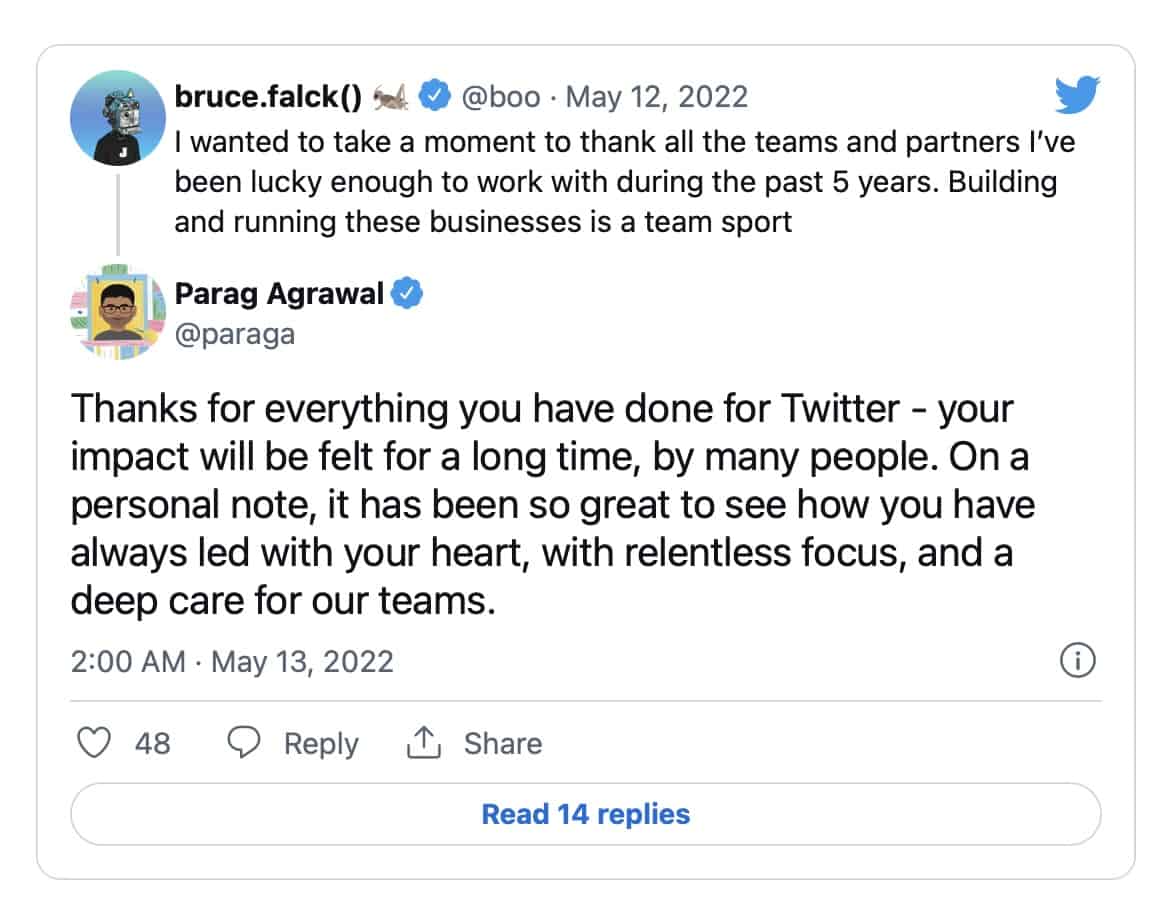Open the Parag Agrawal display name link
The height and width of the screenshot is (916, 1166).
coord(279,294)
